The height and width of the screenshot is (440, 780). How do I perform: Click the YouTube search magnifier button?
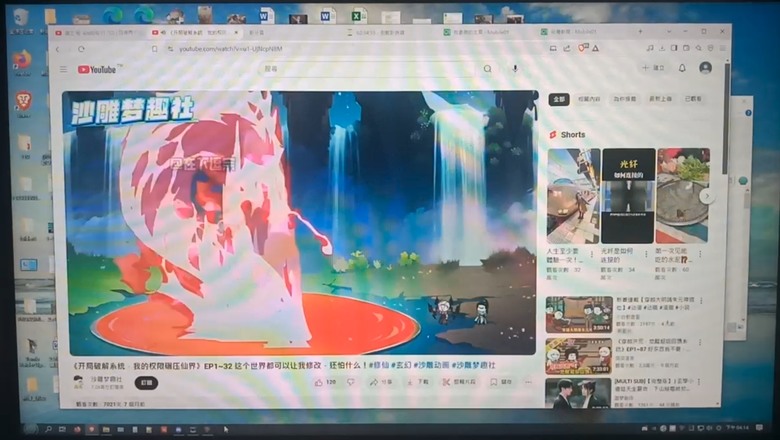click(x=488, y=69)
